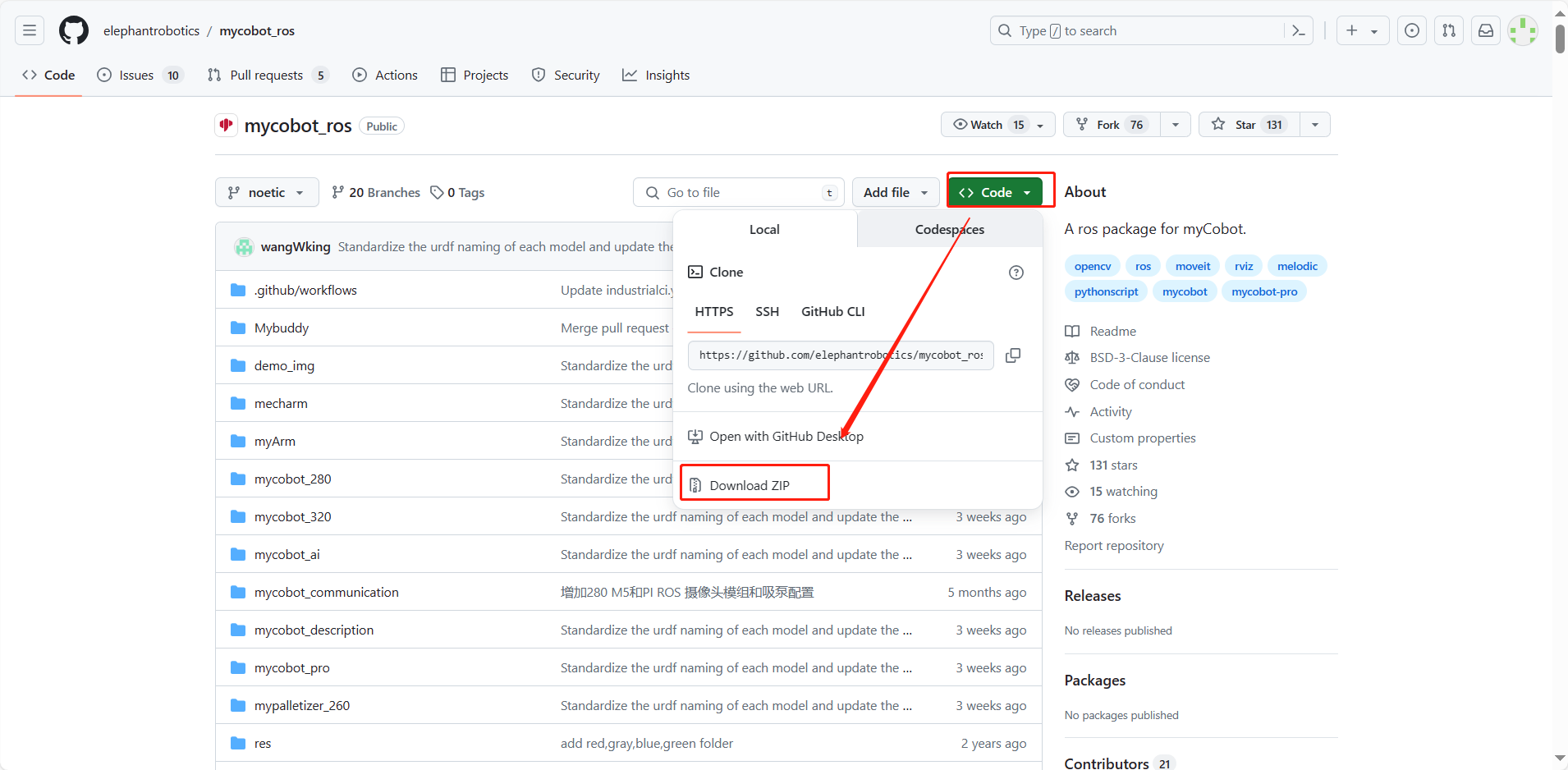Expand the Fork options dropdown arrow
The height and width of the screenshot is (770, 1568).
pos(1176,125)
